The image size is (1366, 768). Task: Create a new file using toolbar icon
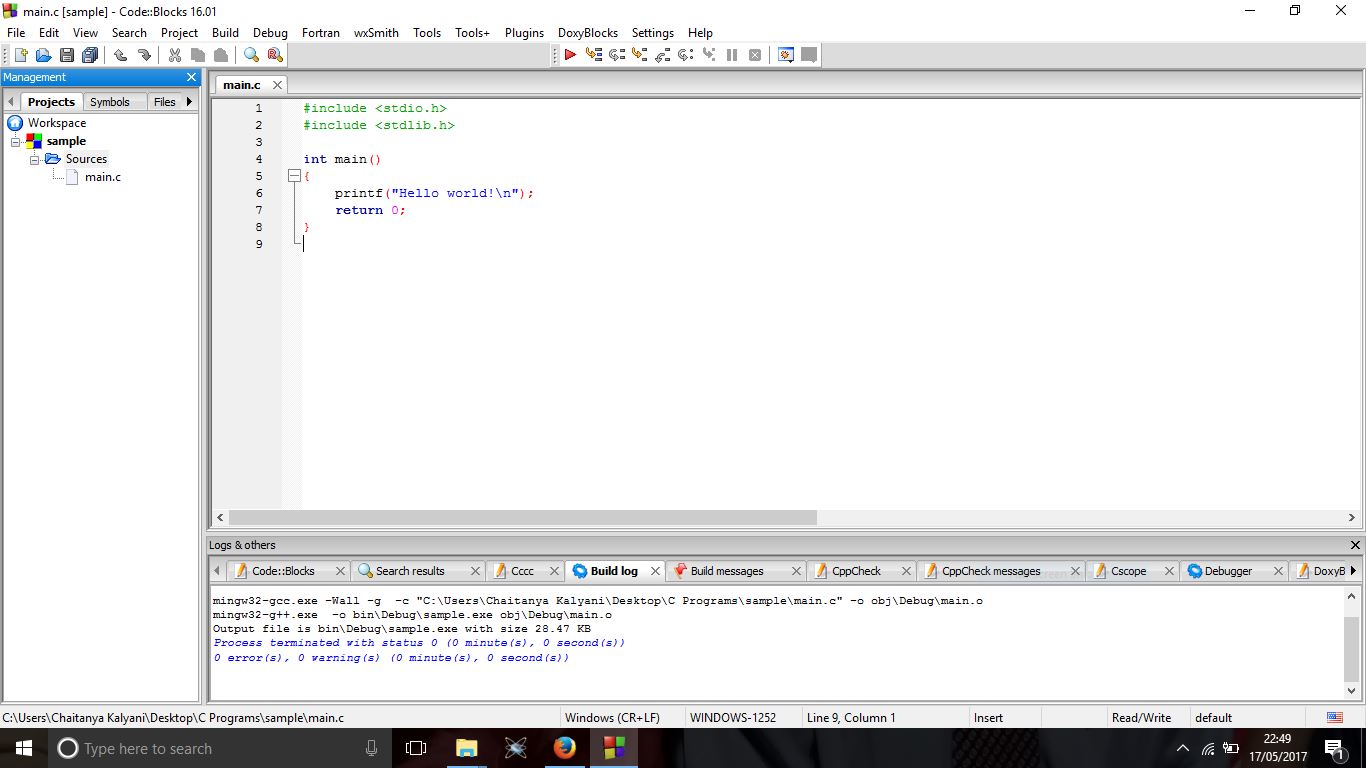click(x=20, y=55)
